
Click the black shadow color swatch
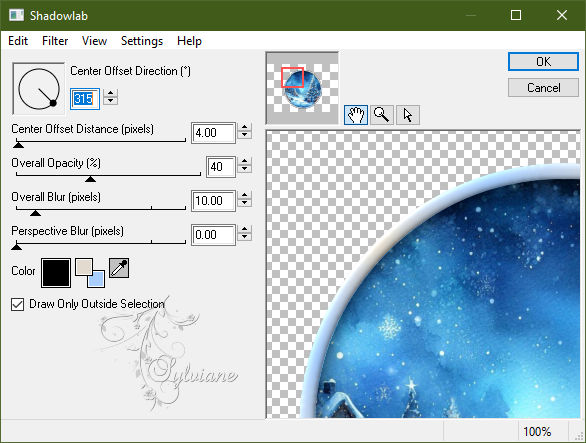coord(56,273)
